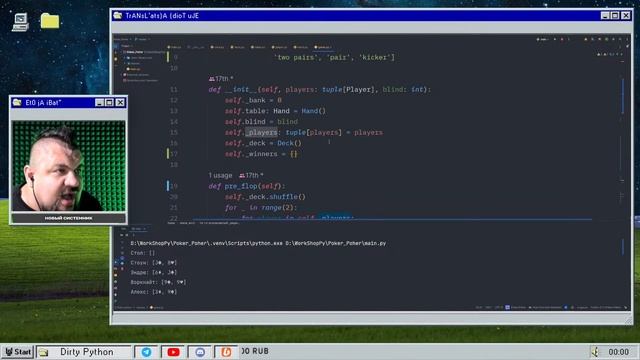
Task: Open Telegram icon in taskbar
Action: (x=146, y=352)
